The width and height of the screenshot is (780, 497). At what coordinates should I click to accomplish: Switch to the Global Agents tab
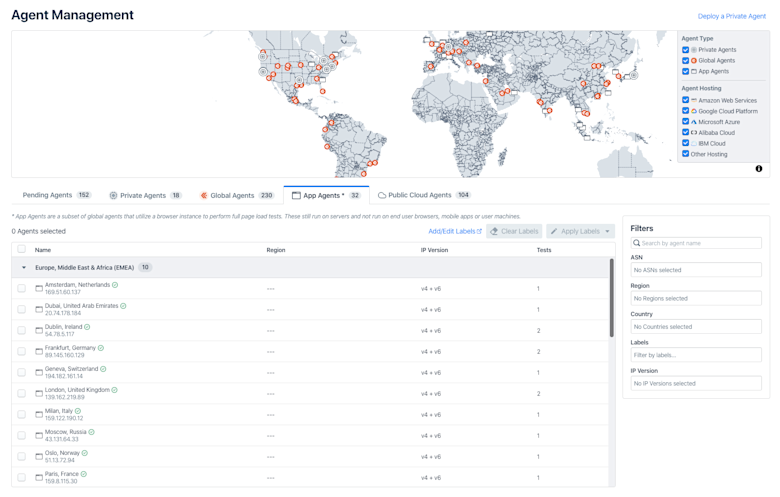click(x=237, y=195)
